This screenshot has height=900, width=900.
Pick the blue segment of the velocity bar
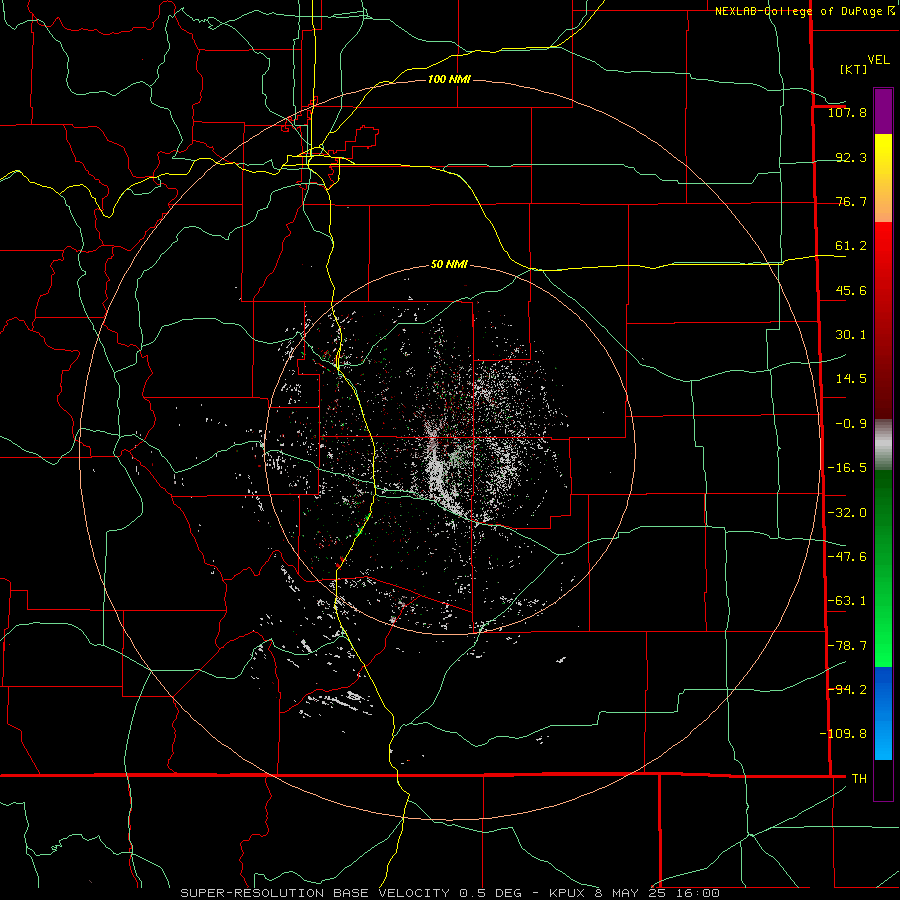pos(883,713)
